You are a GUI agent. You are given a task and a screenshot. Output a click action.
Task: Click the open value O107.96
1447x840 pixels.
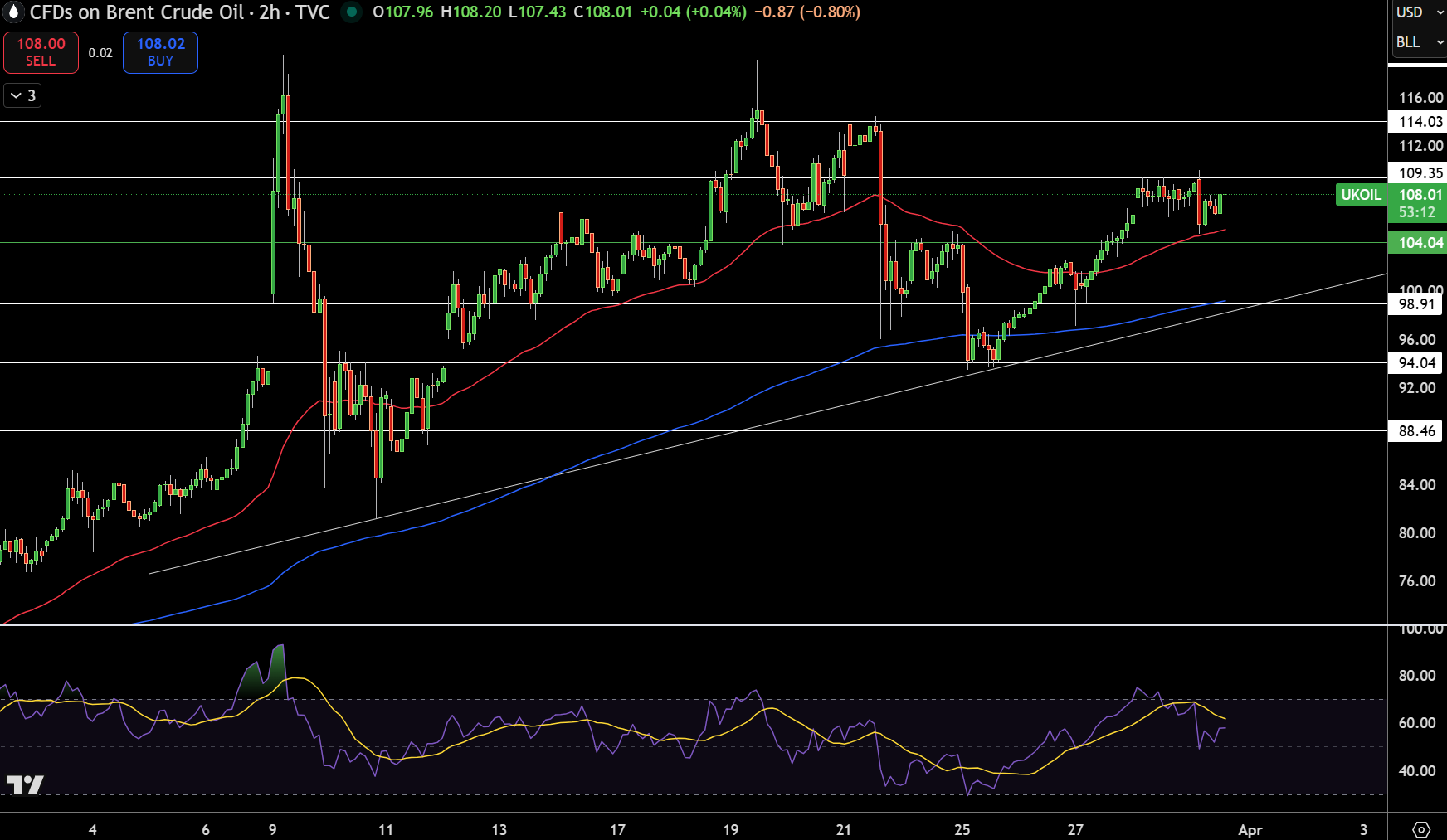pyautogui.click(x=402, y=12)
